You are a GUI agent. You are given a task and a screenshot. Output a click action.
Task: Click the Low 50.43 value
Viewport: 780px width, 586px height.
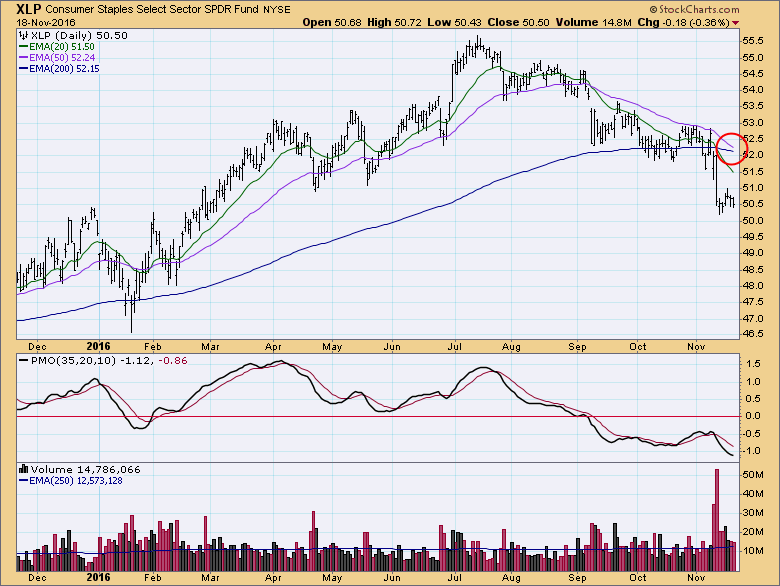[x=454, y=22]
